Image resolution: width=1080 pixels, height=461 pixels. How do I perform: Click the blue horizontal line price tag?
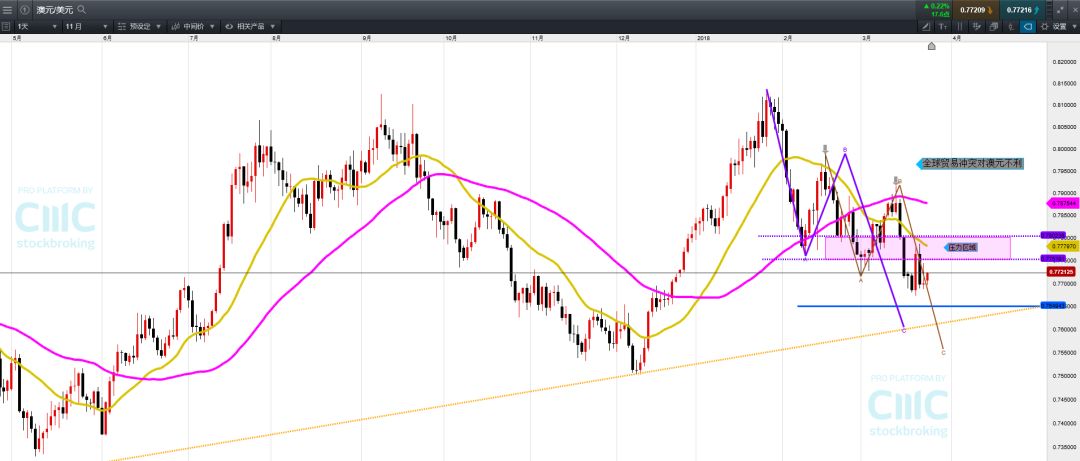pos(1053,305)
